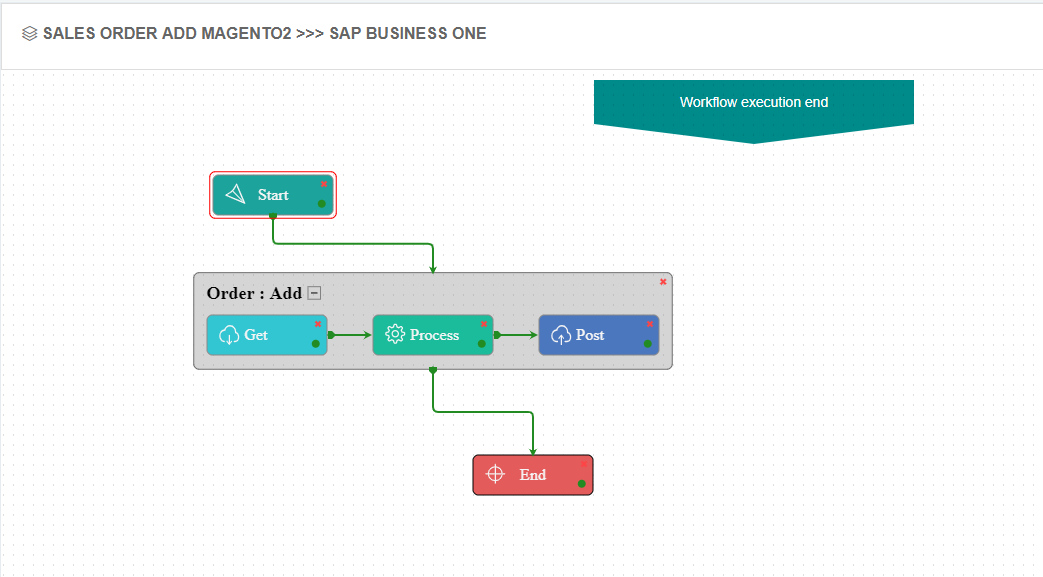
Task: Click the layers icon beside the workflow title
Action: 28,32
